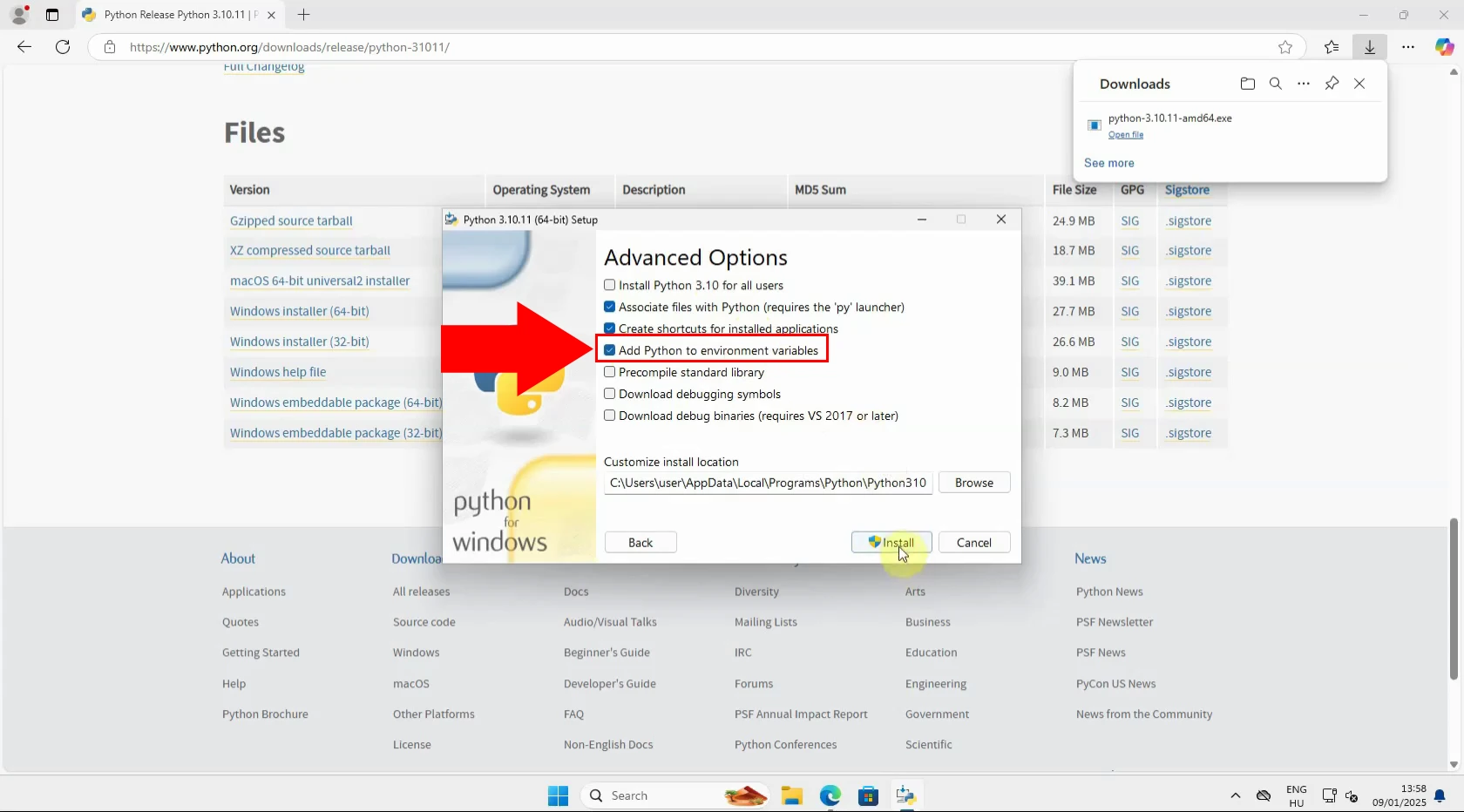This screenshot has height=812, width=1464.
Task: Check Install Python 3.10 for all users
Action: coord(610,285)
